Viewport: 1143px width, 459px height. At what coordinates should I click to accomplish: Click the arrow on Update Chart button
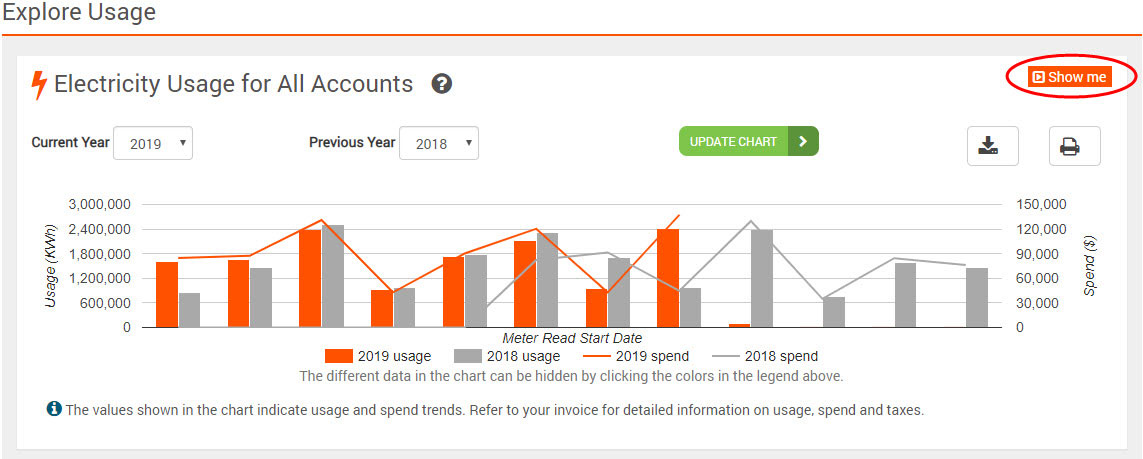coord(803,141)
